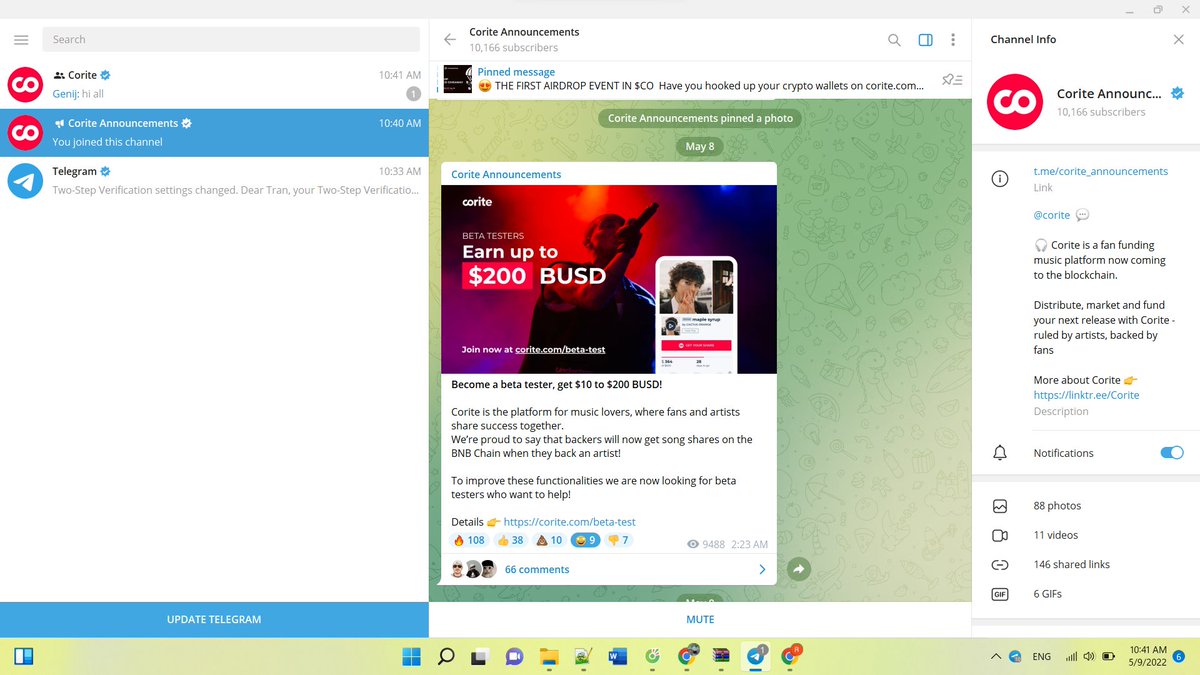React with the thumbs down emoji
Image resolution: width=1200 pixels, height=675 pixels.
(x=618, y=540)
